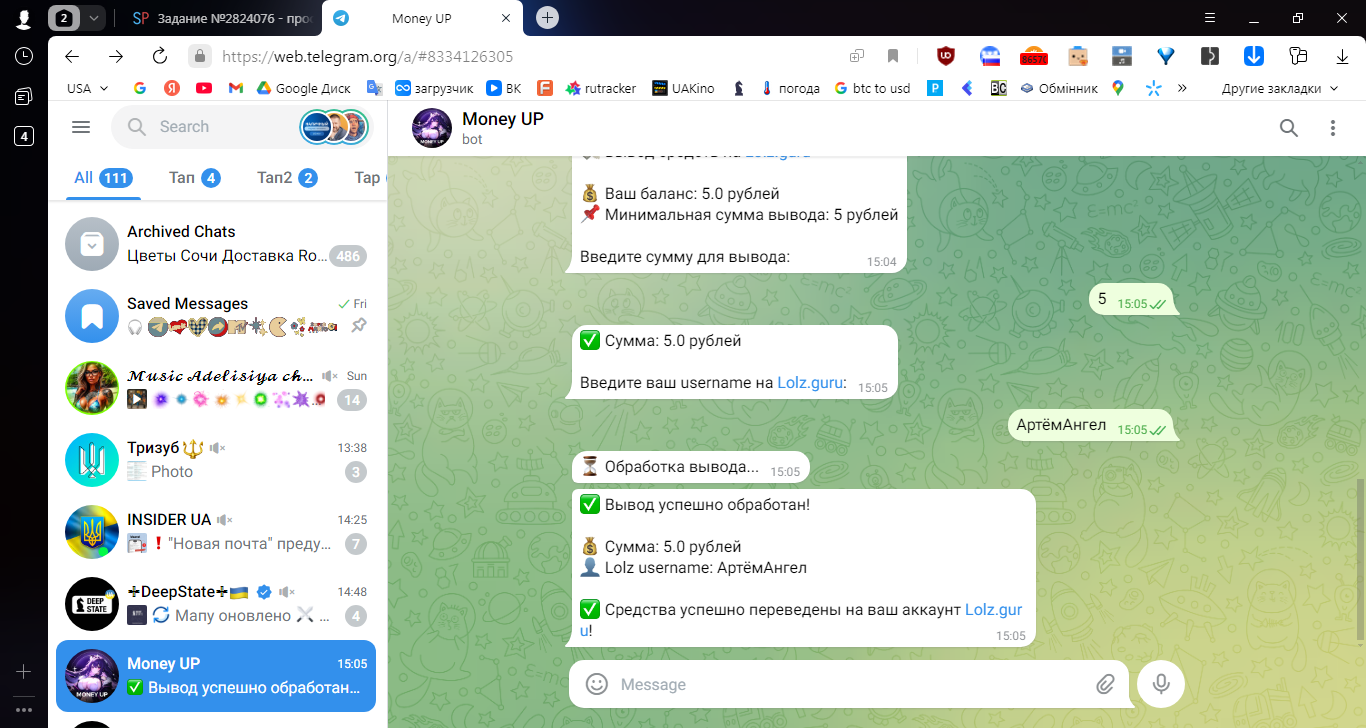Open Lolz.guru link in username prompt
Screen dimensions: 1366x728
(810, 383)
